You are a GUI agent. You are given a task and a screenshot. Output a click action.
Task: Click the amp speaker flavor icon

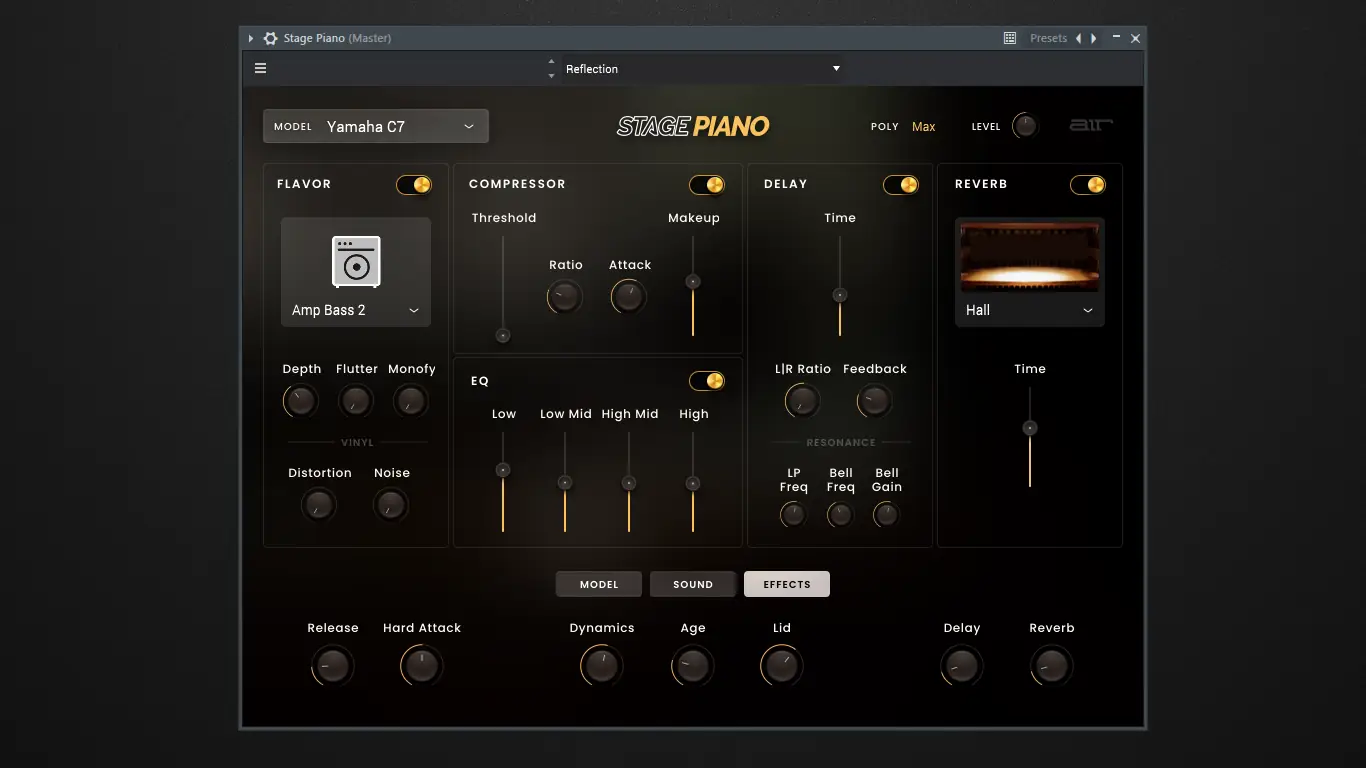pos(356,261)
